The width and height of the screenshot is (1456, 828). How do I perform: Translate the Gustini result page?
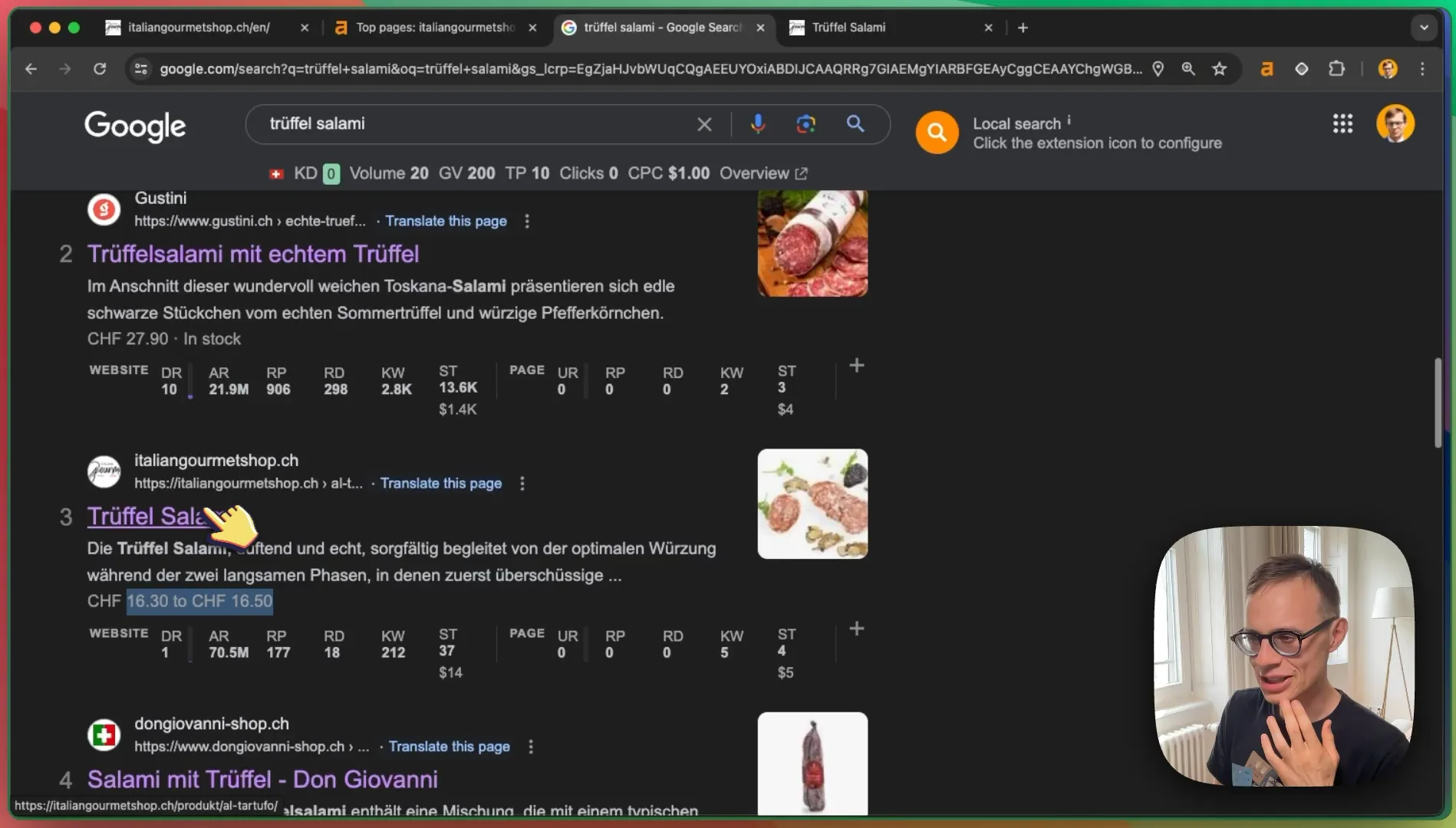(446, 221)
